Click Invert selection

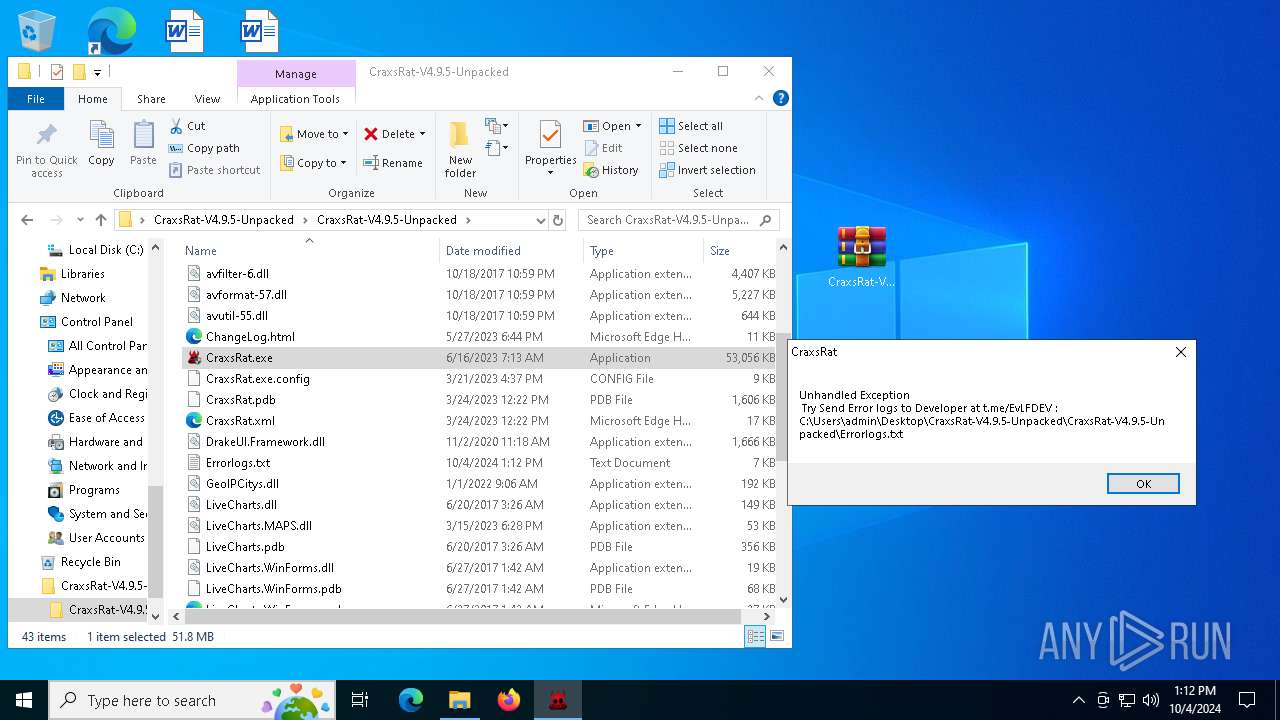pyautogui.click(x=707, y=170)
